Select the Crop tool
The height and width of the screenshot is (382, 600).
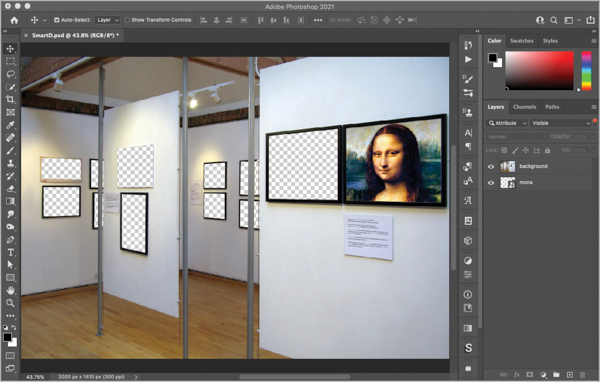(x=10, y=100)
